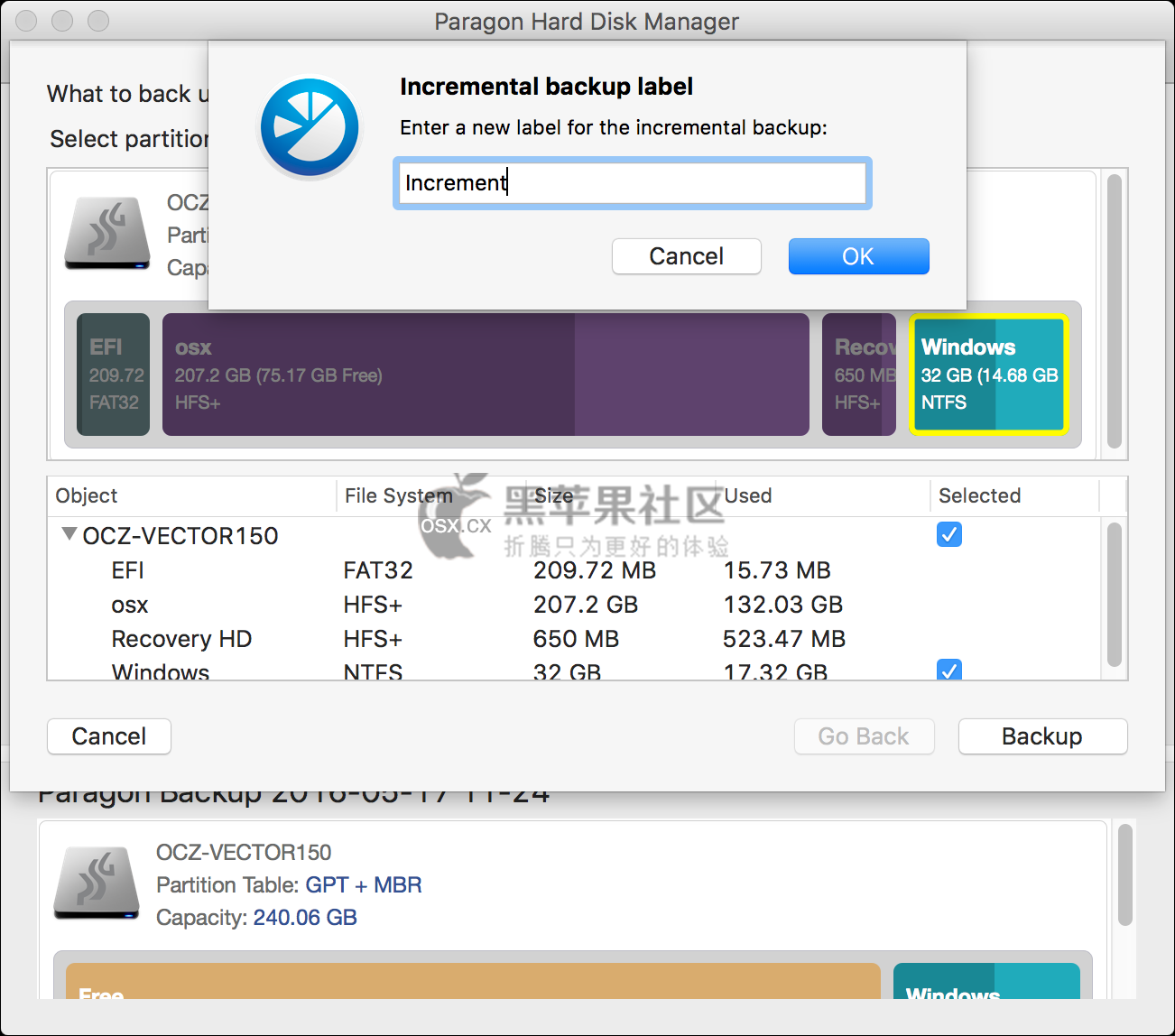Screen dimensions: 1175x1036
Task: Click the GPT + MBR partition table value
Action: [x=364, y=884]
